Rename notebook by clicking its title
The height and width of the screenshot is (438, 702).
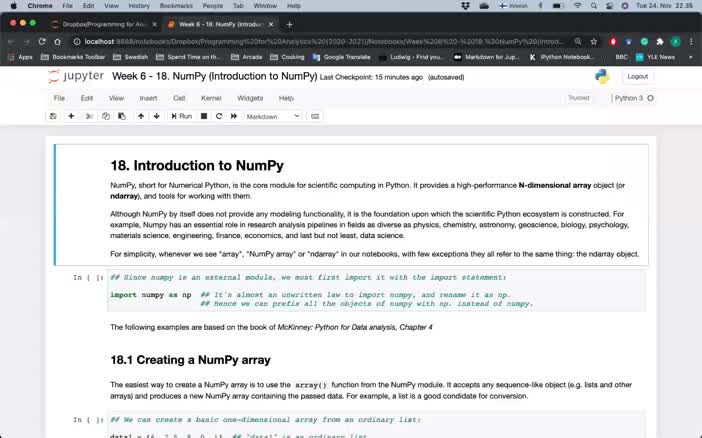click(214, 77)
